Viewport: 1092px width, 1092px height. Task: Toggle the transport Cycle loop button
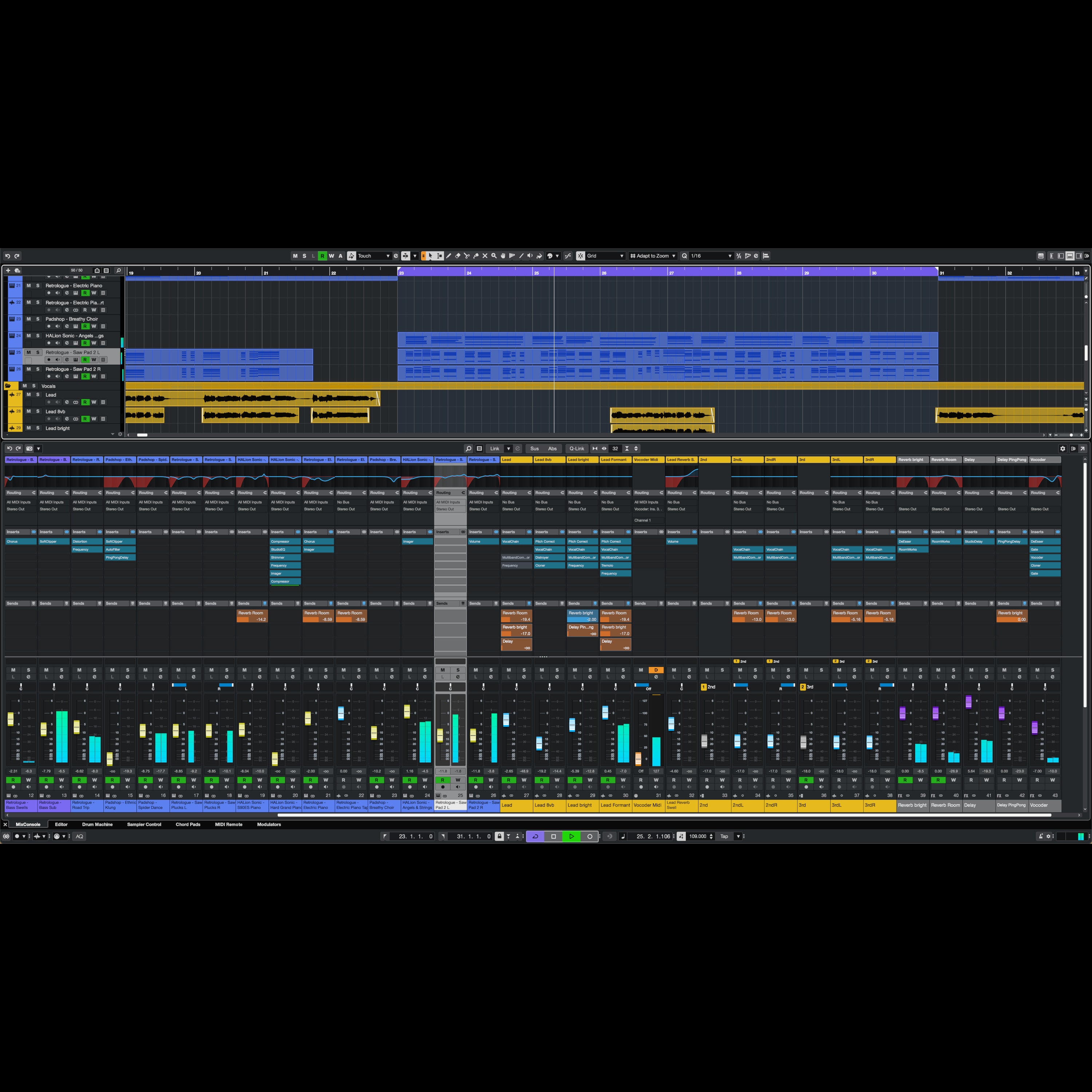pyautogui.click(x=535, y=836)
